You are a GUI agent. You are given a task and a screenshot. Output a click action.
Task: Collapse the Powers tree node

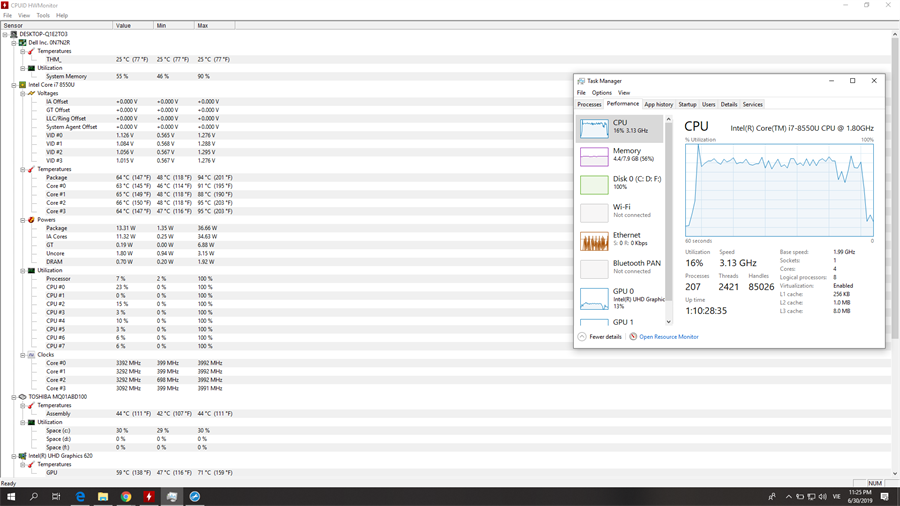23,220
